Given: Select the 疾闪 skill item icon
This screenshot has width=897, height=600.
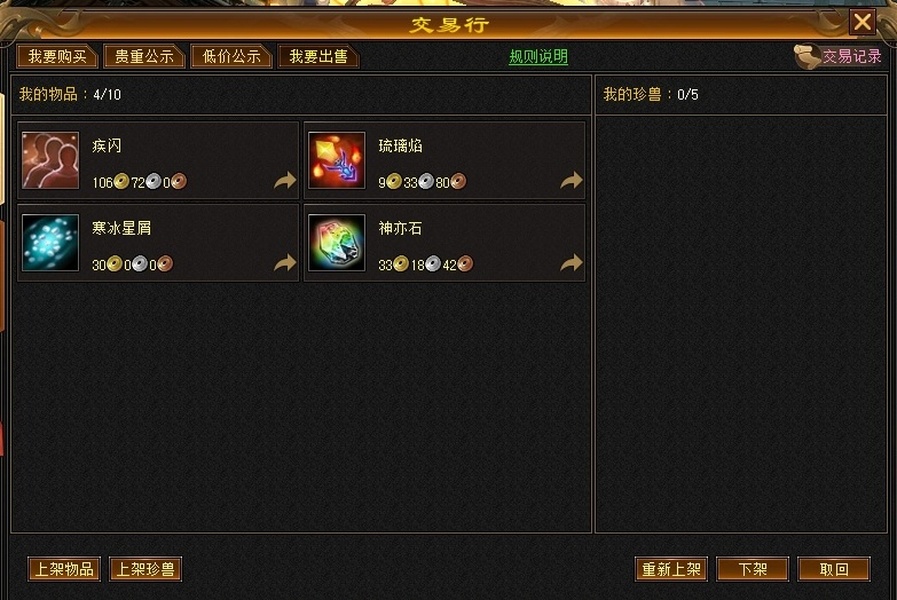Looking at the screenshot, I should 50,160.
